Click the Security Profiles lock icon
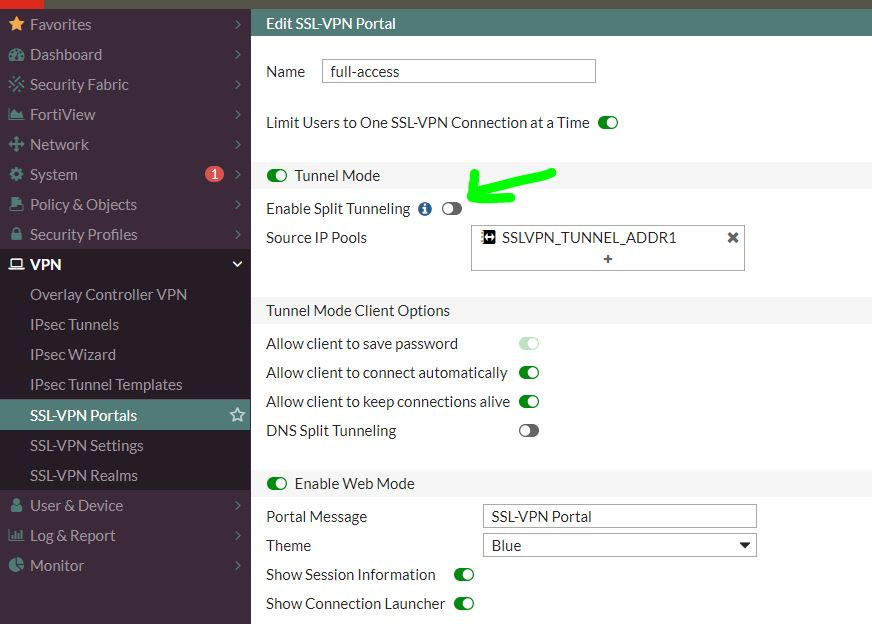 pyautogui.click(x=17, y=234)
